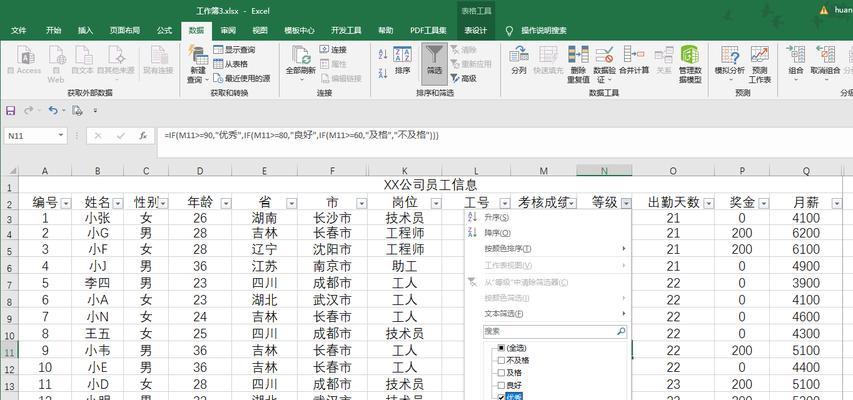Check the 良好 filter checkbox
The height and width of the screenshot is (400, 853).
coord(501,385)
